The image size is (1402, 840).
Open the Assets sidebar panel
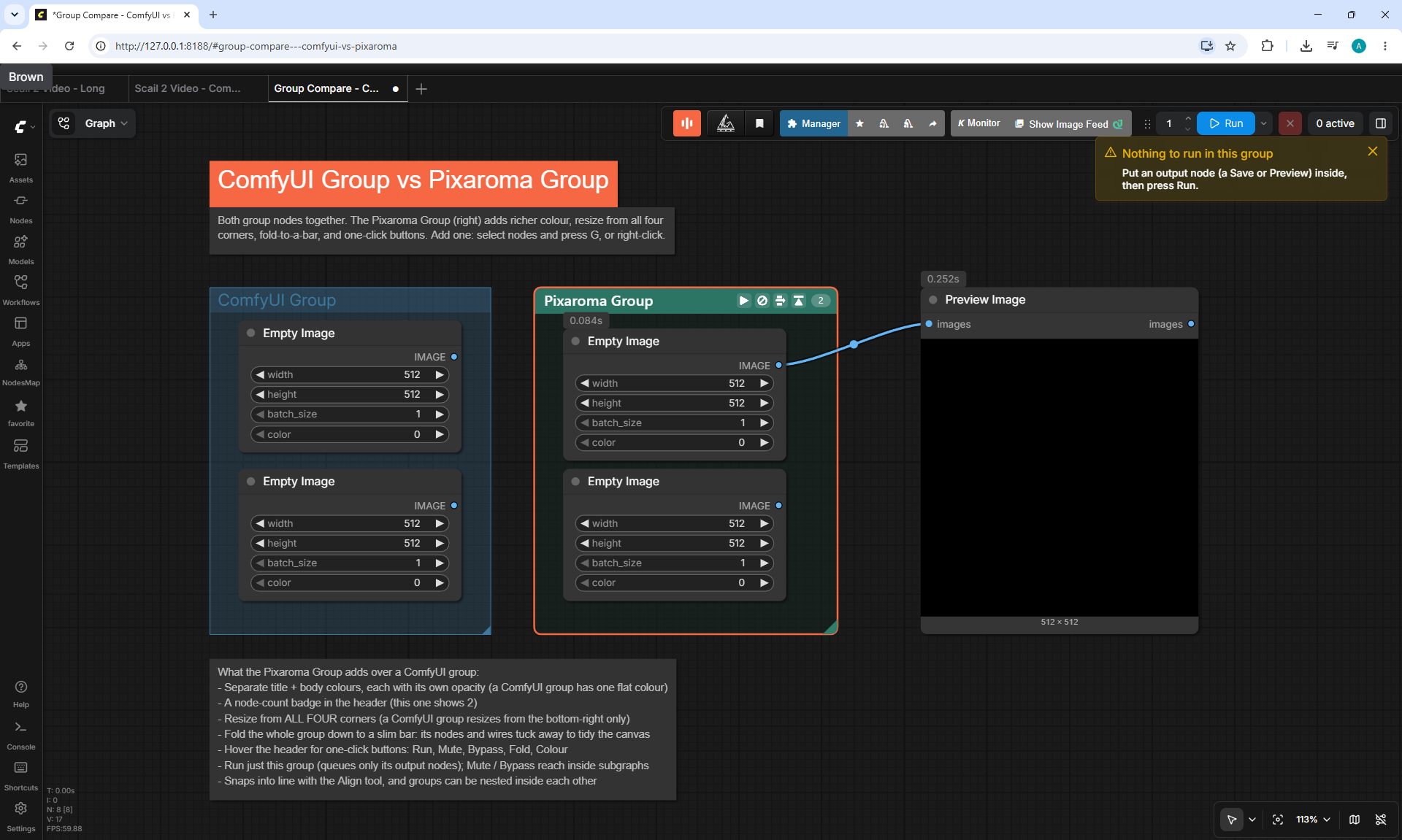click(21, 168)
